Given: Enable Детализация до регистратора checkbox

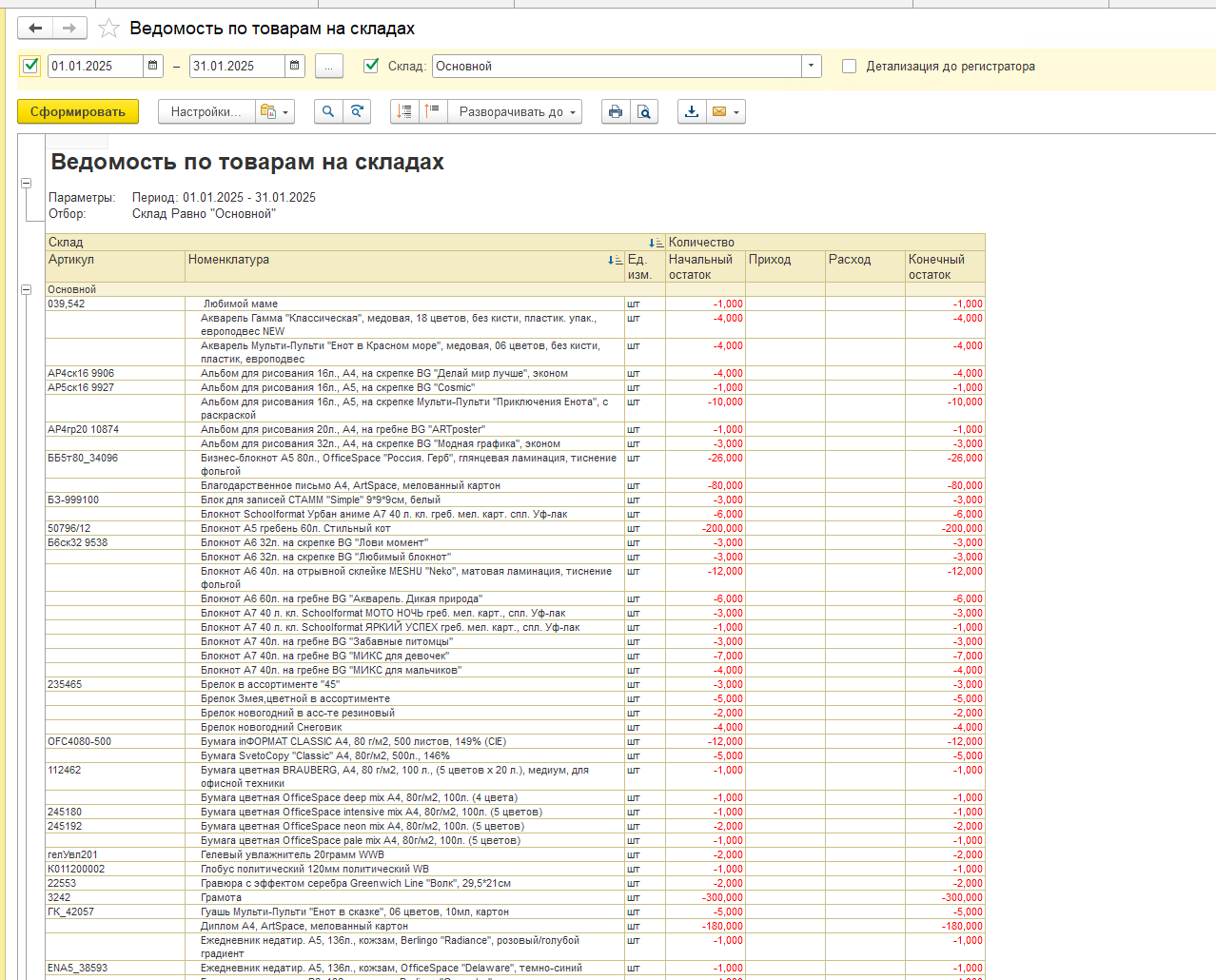Looking at the screenshot, I should pos(849,67).
